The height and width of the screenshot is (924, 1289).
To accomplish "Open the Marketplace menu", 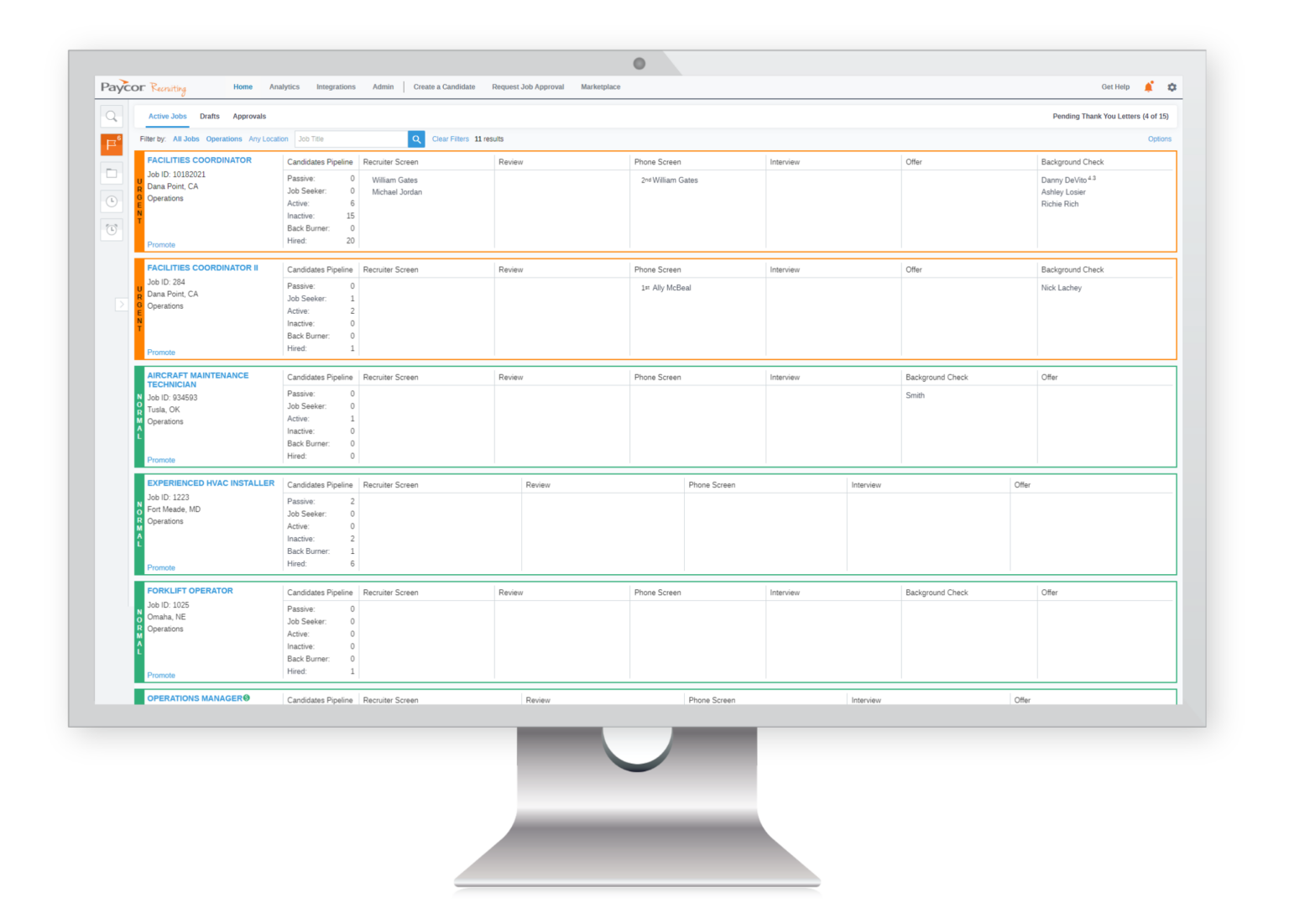I will pyautogui.click(x=601, y=86).
